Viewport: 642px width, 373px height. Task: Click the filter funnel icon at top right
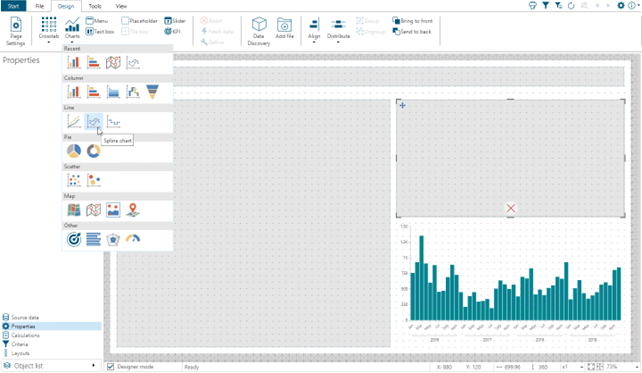point(545,5)
